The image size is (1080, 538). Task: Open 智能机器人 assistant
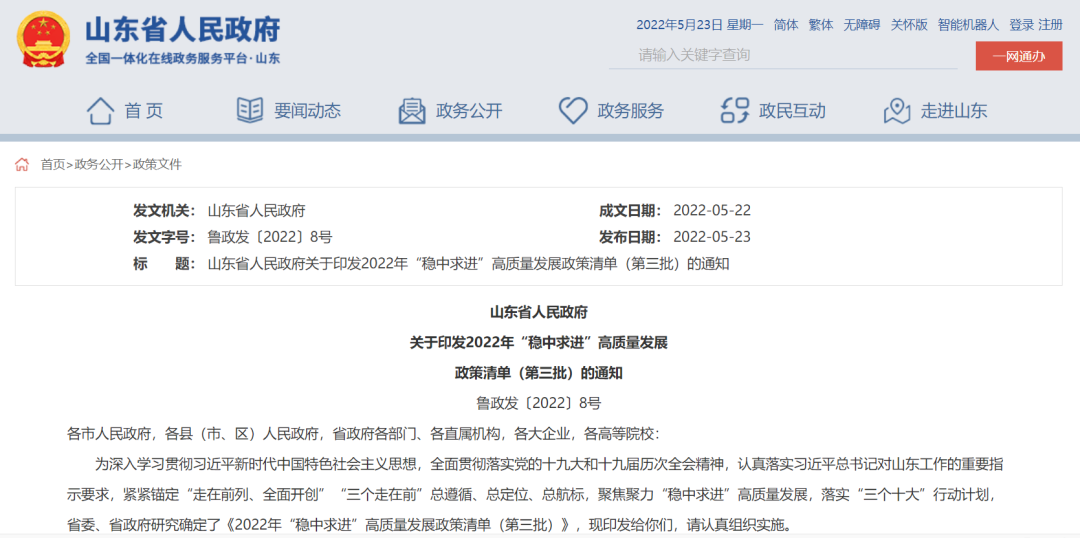pyautogui.click(x=968, y=25)
